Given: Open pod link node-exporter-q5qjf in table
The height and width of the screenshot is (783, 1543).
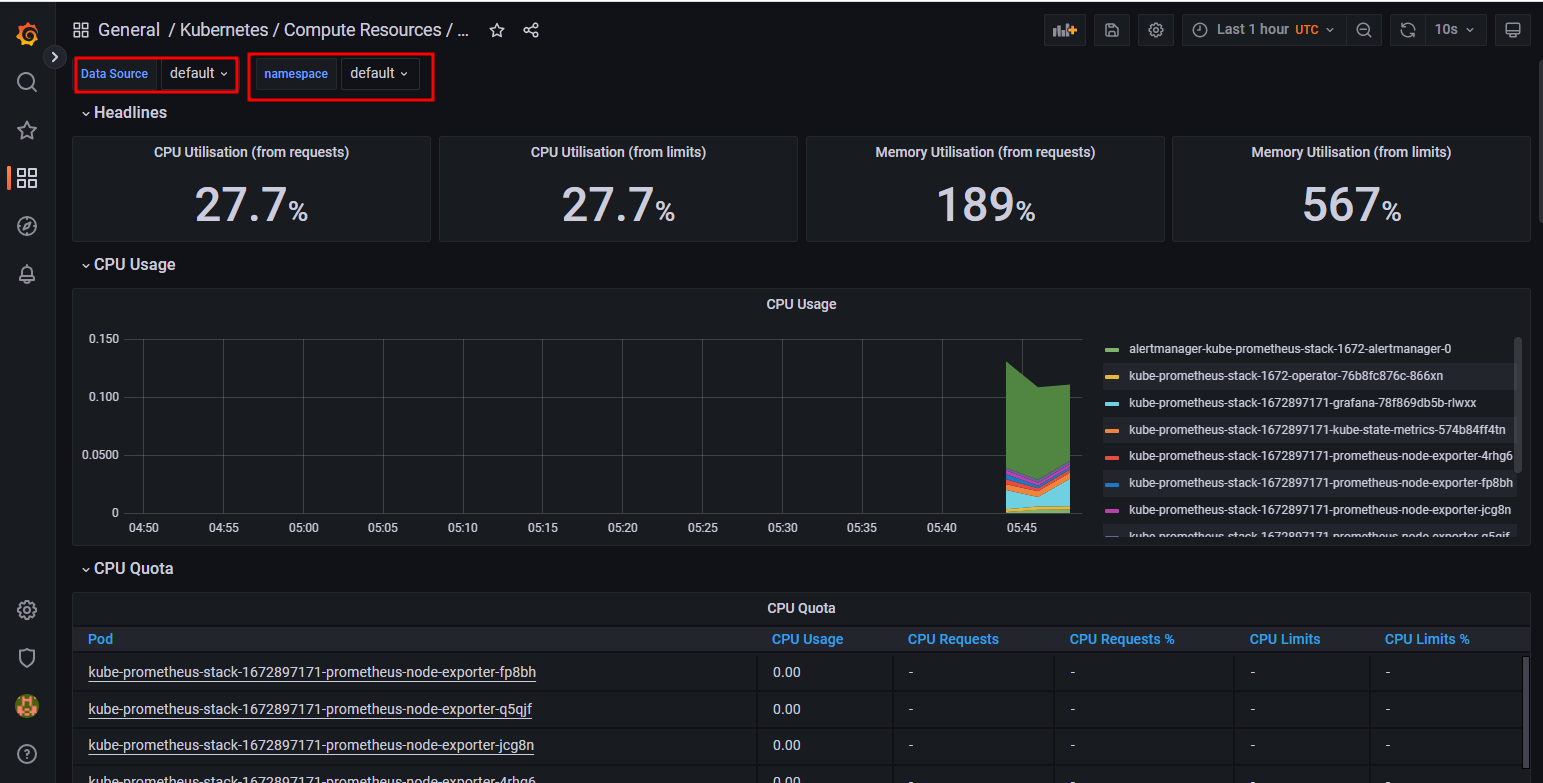Looking at the screenshot, I should click(x=311, y=709).
